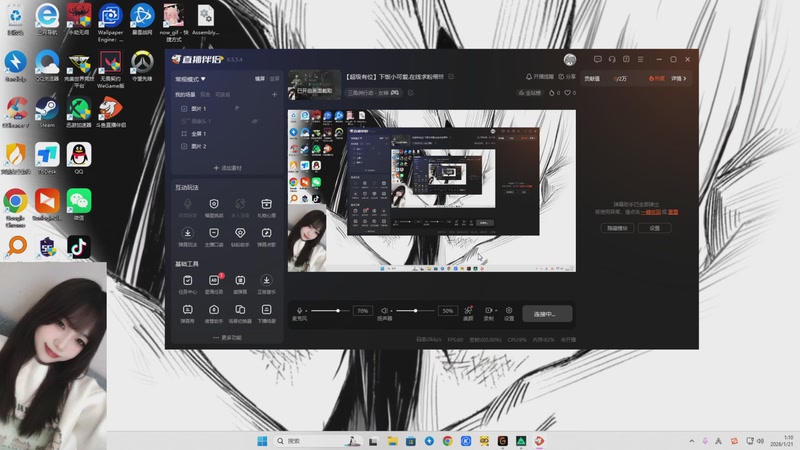Toggle visibility of the 摄像头 1 source
800x450 pixels.
tap(255, 121)
